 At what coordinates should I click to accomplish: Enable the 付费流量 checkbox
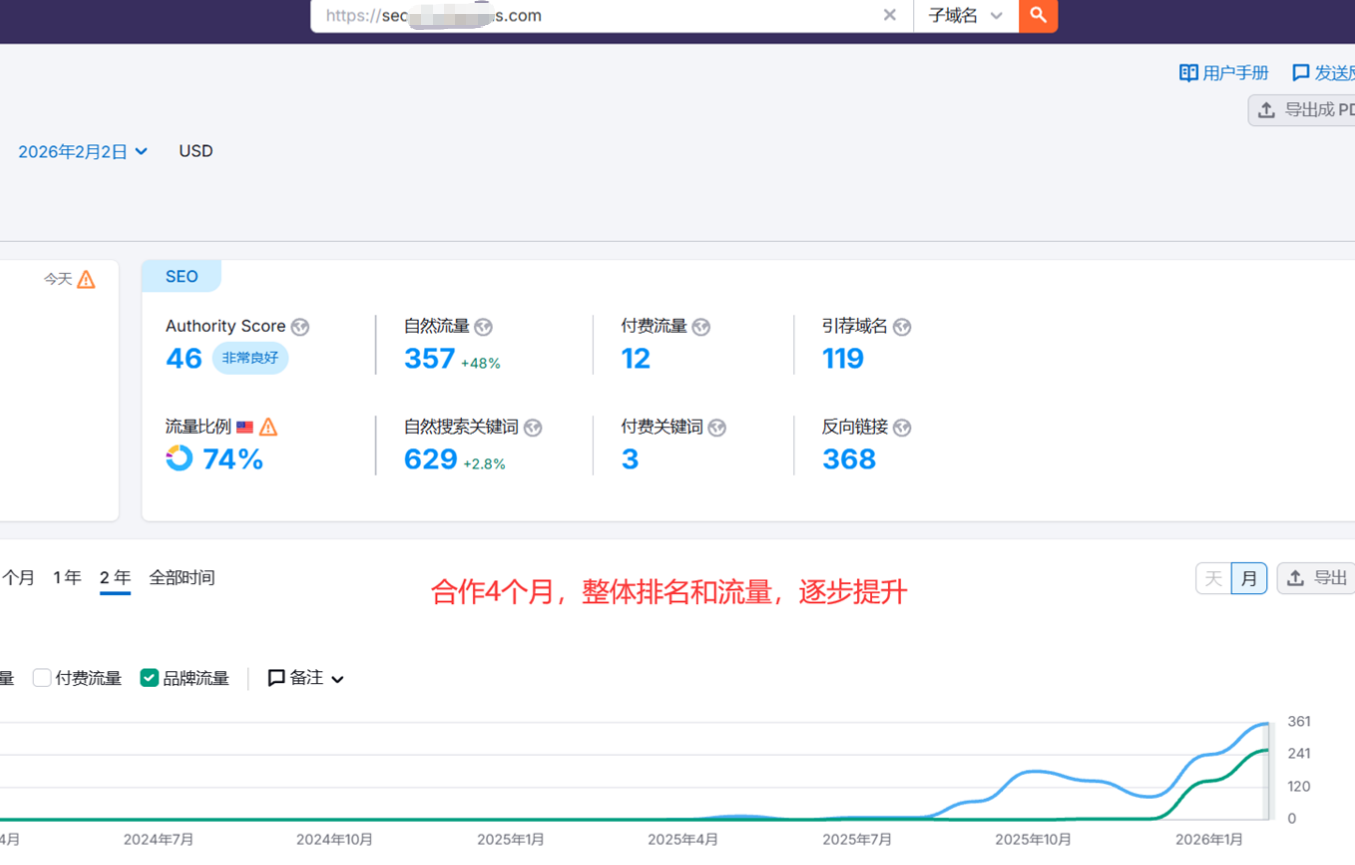pos(42,678)
